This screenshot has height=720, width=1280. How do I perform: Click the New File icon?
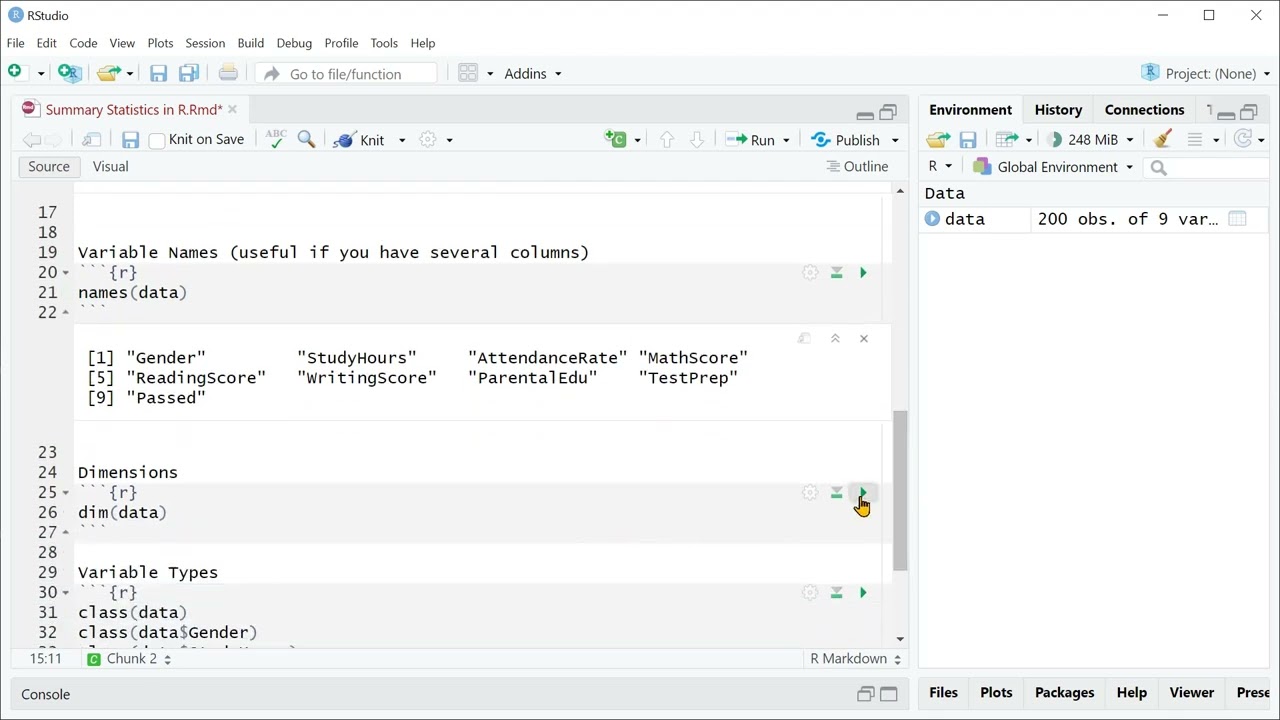click(15, 72)
